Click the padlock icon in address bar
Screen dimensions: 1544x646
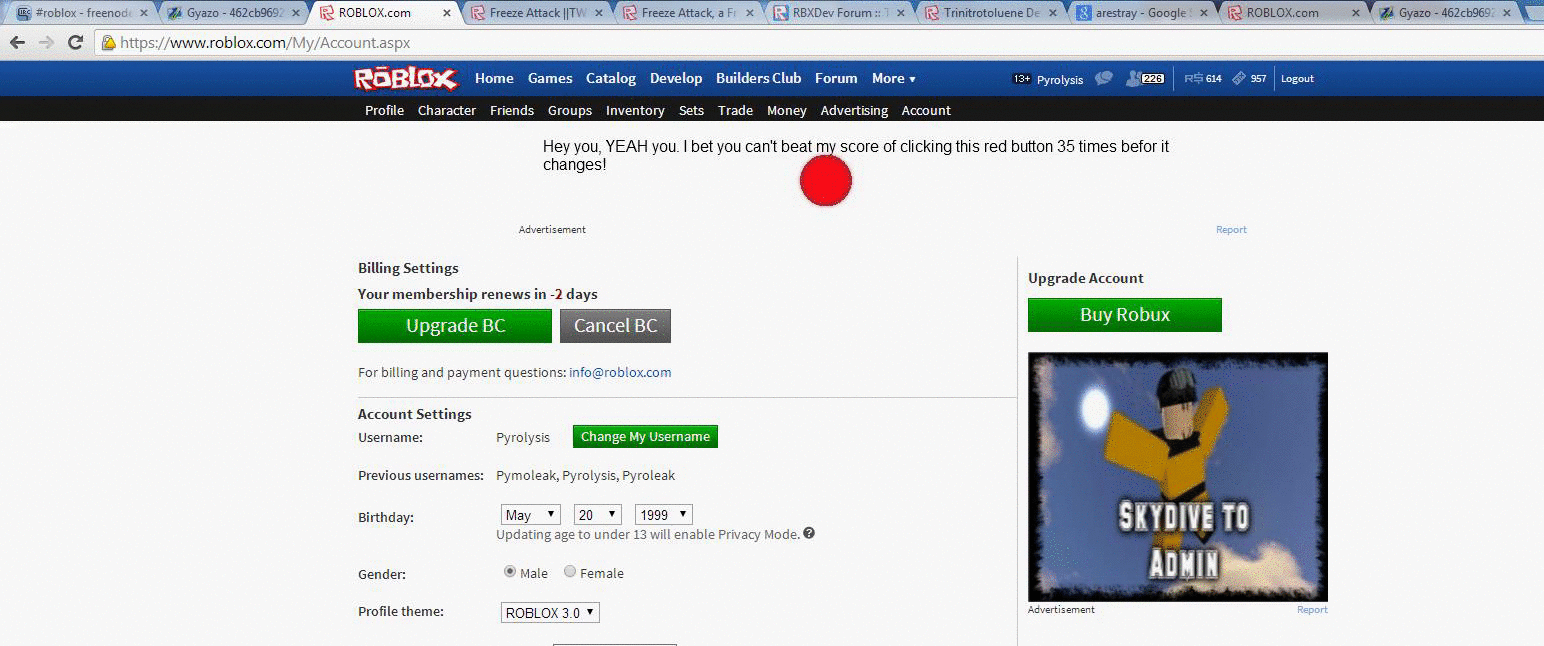click(x=108, y=43)
